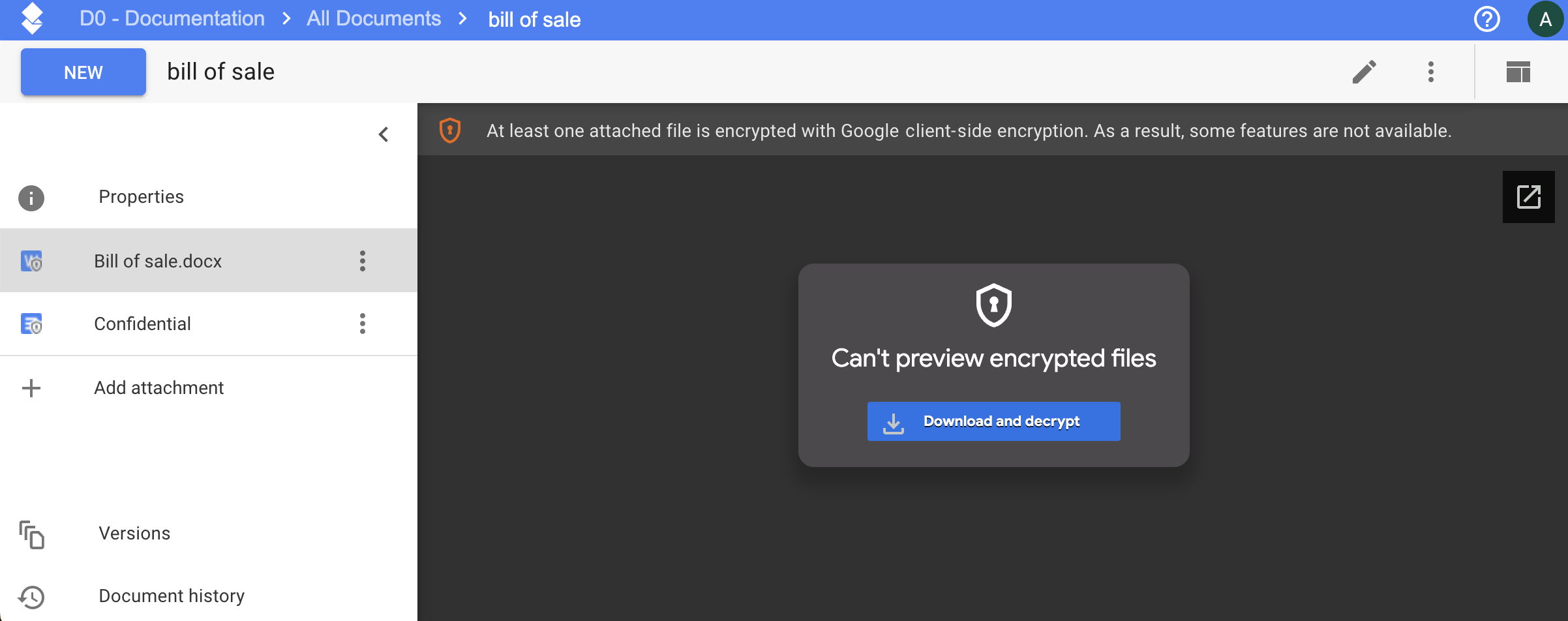Toggle the layout panel view icon

tap(1518, 72)
